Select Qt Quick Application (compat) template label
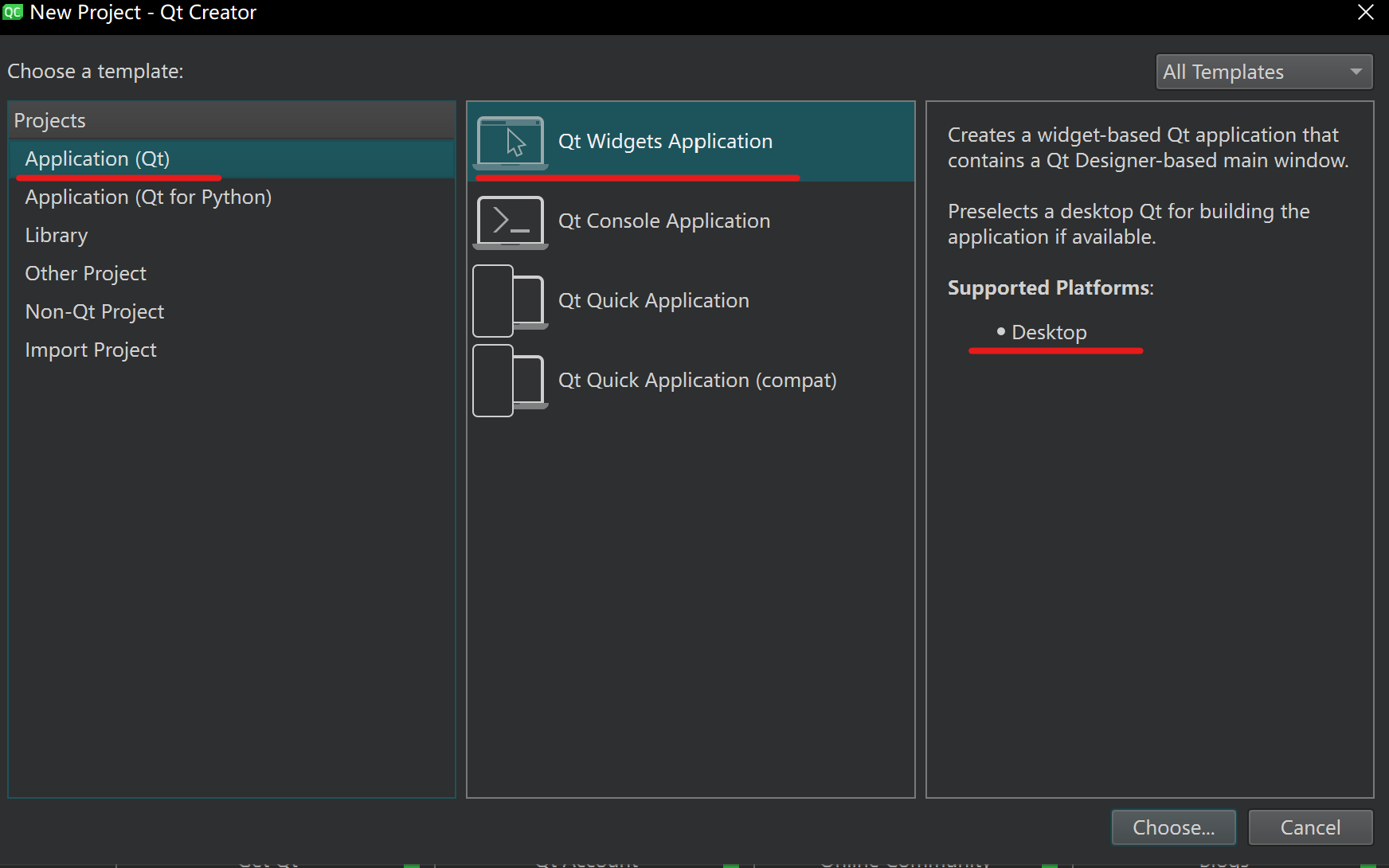The image size is (1389, 868). click(x=697, y=380)
